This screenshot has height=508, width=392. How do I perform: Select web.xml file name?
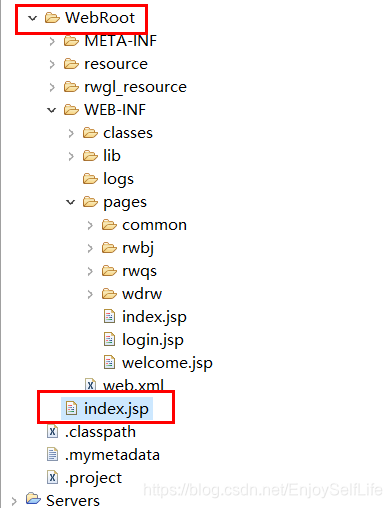133,385
